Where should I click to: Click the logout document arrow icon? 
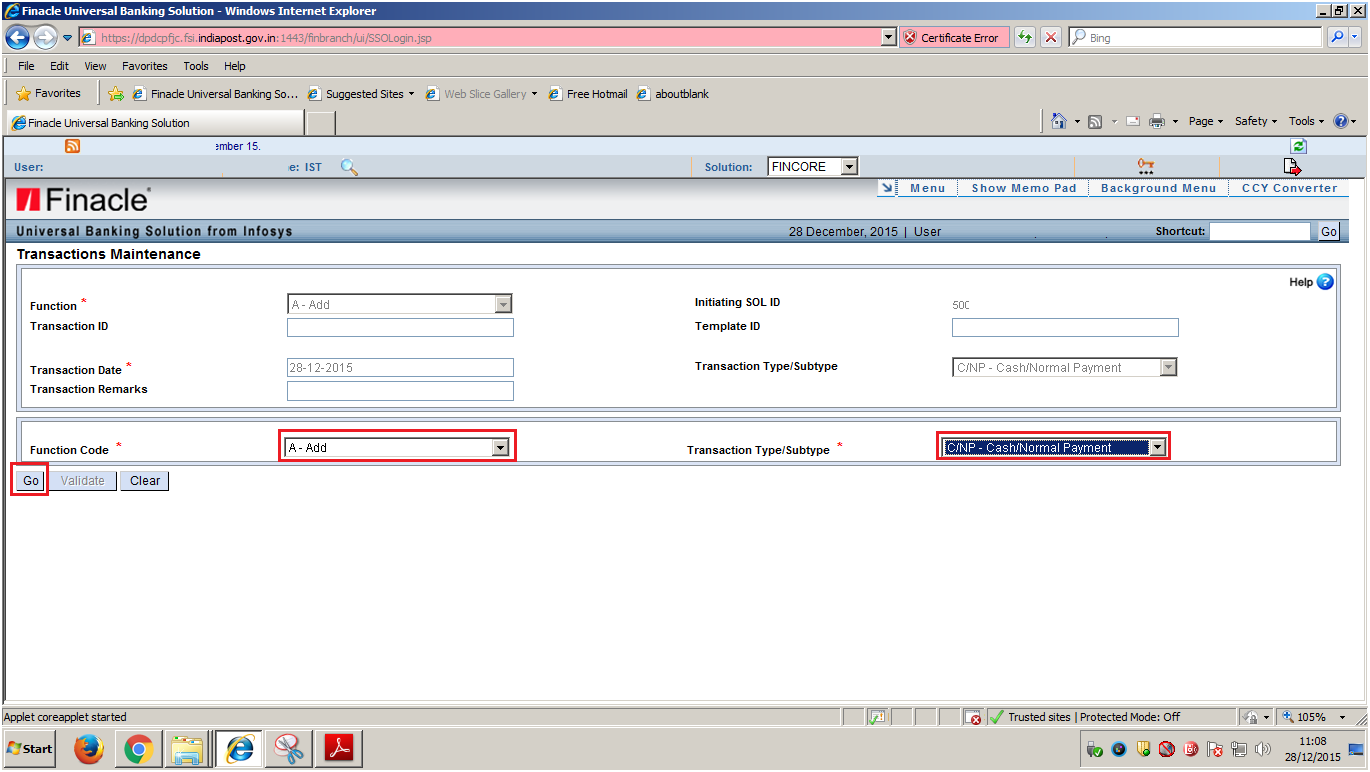tap(1292, 166)
